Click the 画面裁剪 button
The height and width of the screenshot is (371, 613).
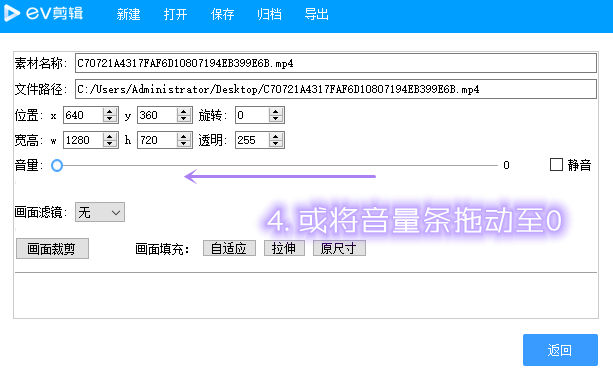coord(52,249)
